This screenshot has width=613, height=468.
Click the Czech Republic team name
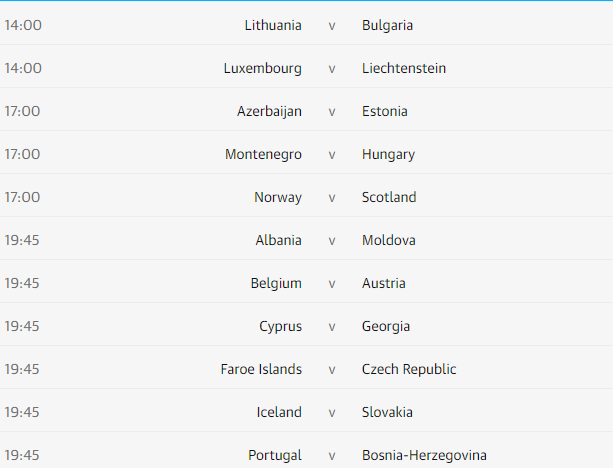409,369
